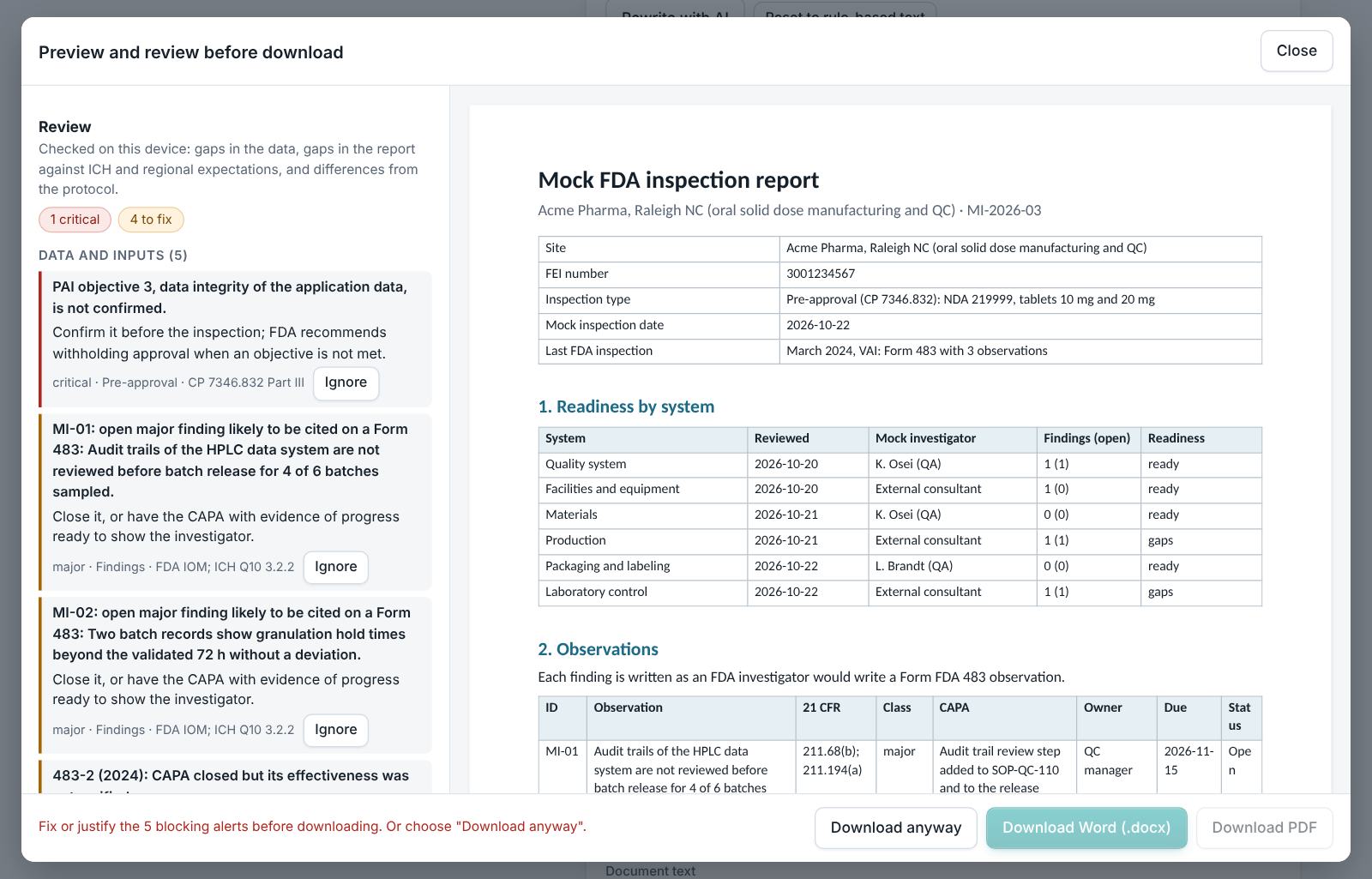
Task: Click FEI number value 3001234567
Action: [x=1020, y=274]
